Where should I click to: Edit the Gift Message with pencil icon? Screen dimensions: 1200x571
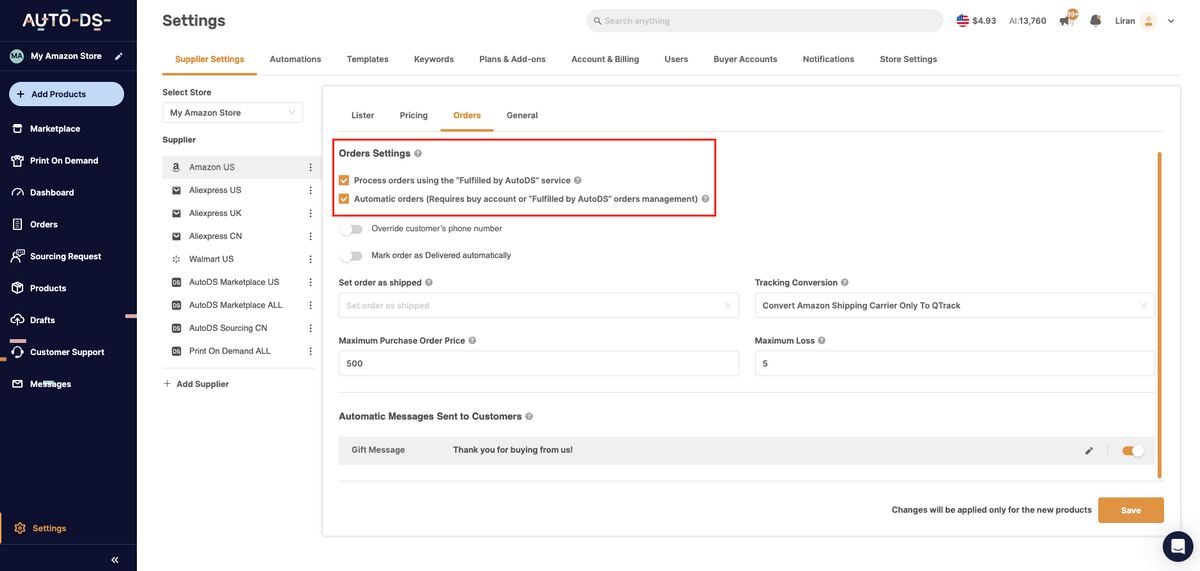[1089, 451]
